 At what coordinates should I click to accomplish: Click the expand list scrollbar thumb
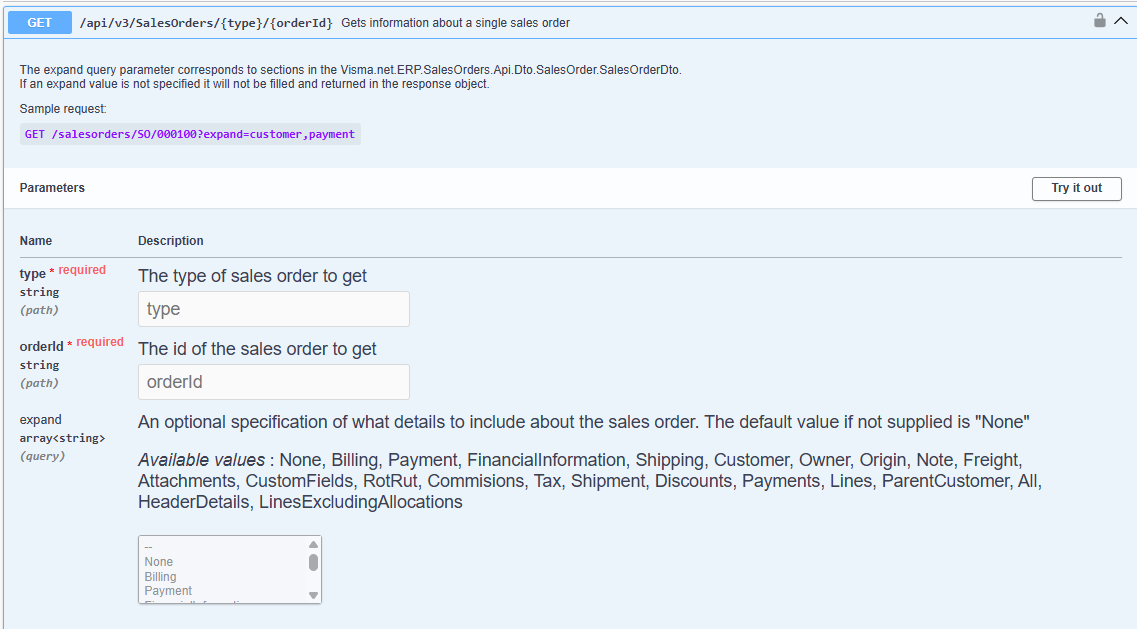[313, 562]
